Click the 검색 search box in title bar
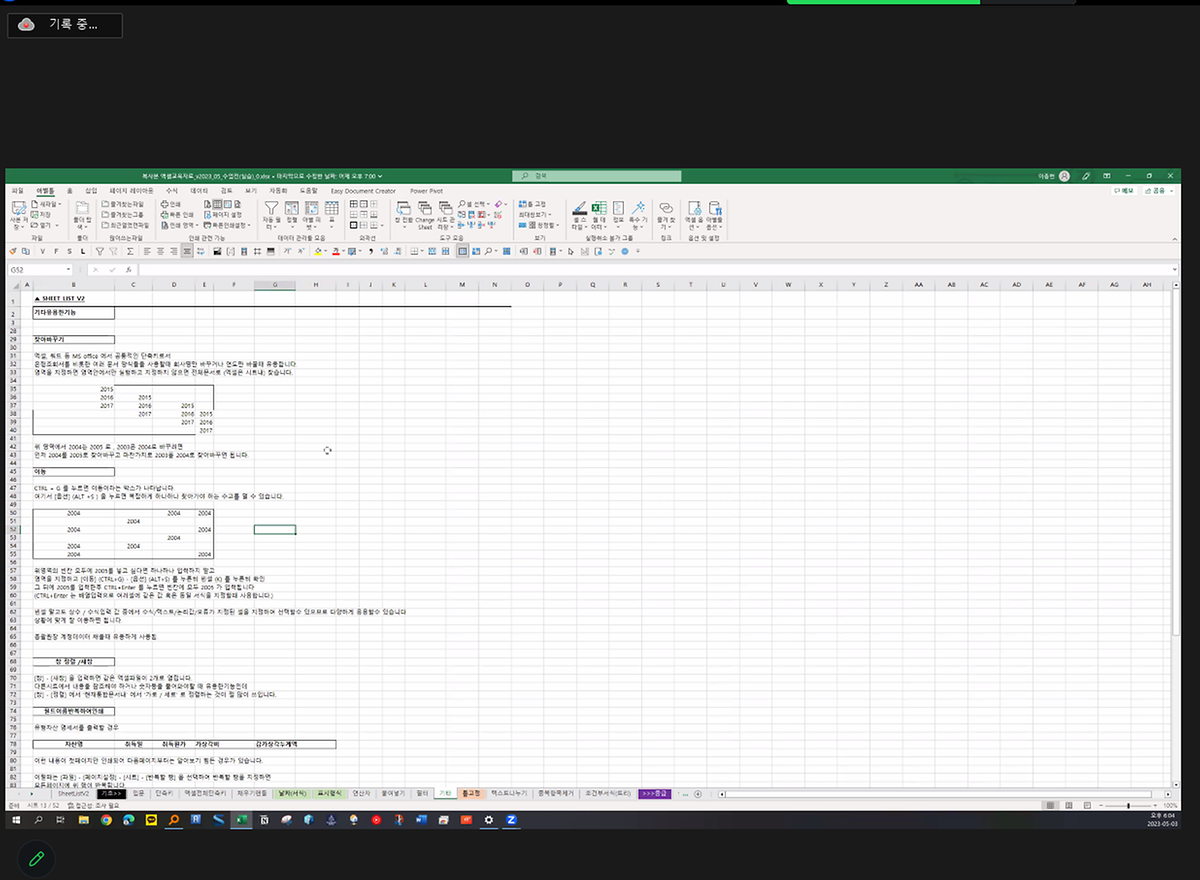This screenshot has width=1200, height=880. click(596, 176)
